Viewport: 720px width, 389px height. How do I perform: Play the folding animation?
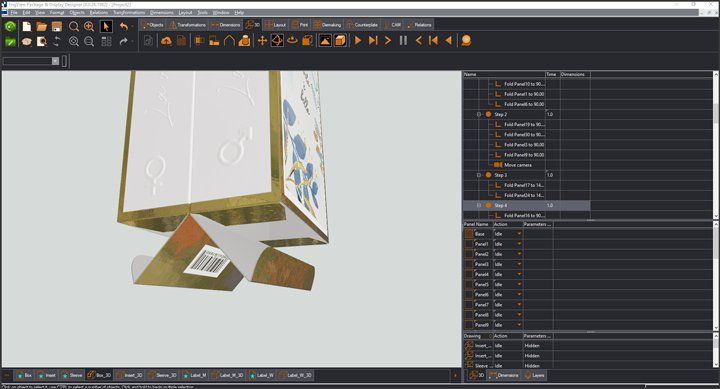[x=358, y=41]
